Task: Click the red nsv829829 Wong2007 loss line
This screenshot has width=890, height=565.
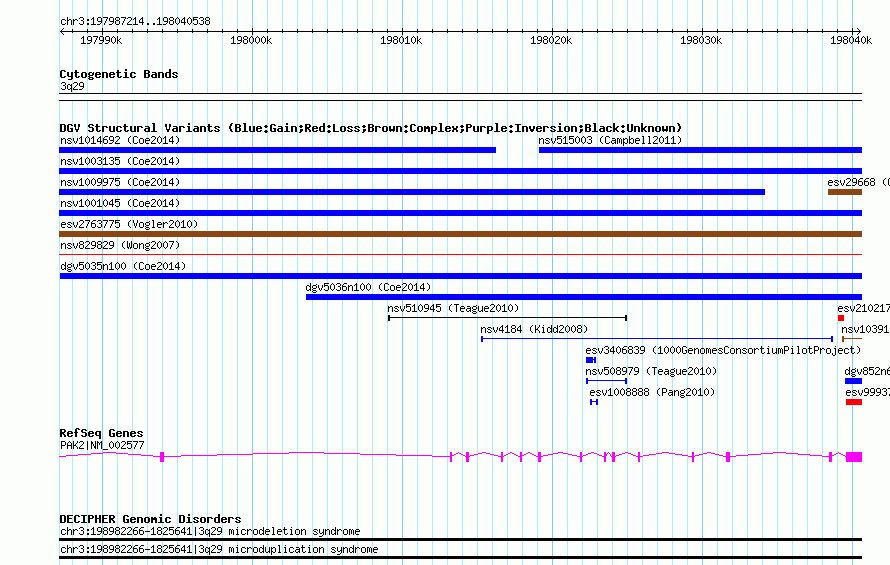Action: click(460, 254)
